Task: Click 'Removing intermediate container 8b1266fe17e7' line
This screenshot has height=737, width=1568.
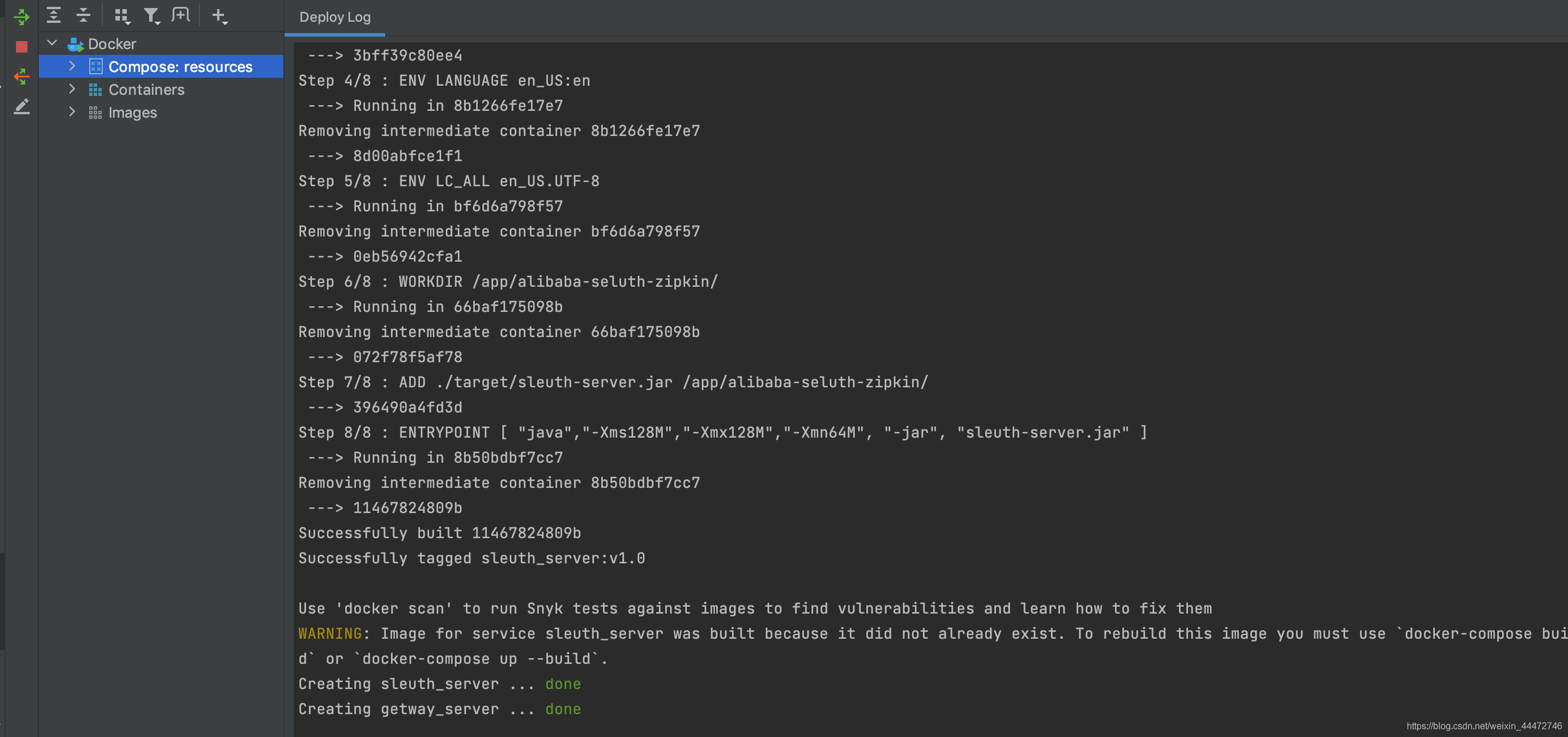Action: coord(499,131)
